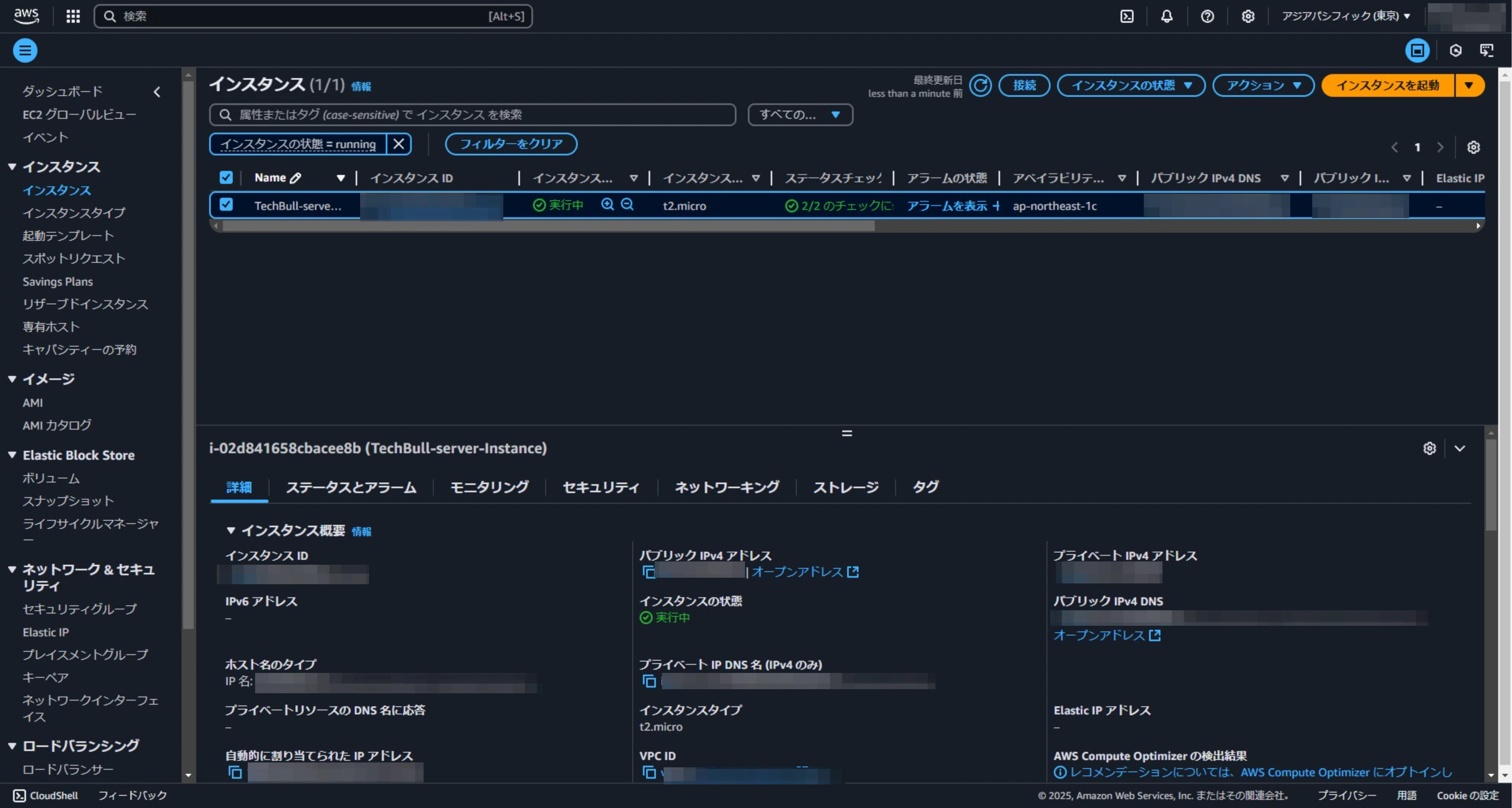Switch to the ステータスとアラーム tab
This screenshot has height=808, width=1512.
point(351,487)
